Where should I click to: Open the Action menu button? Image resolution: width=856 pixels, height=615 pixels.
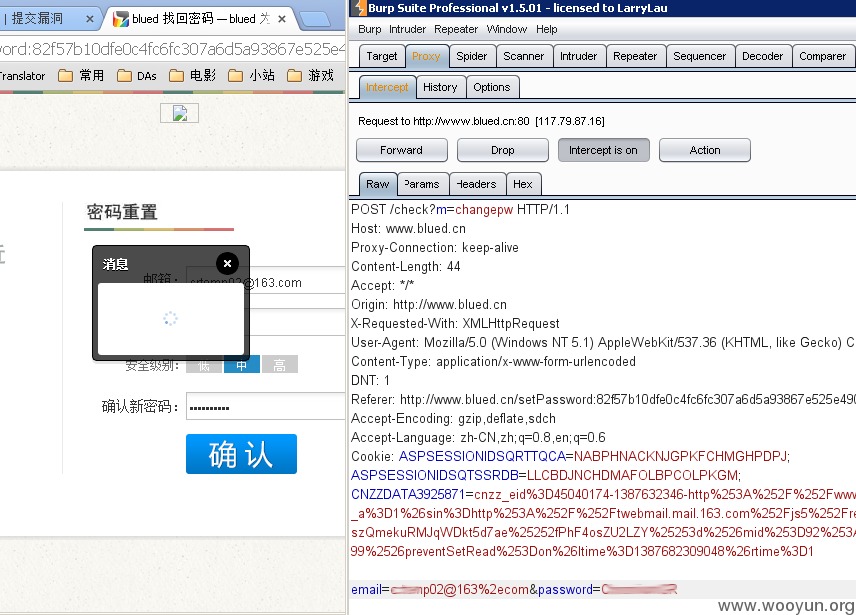click(705, 150)
